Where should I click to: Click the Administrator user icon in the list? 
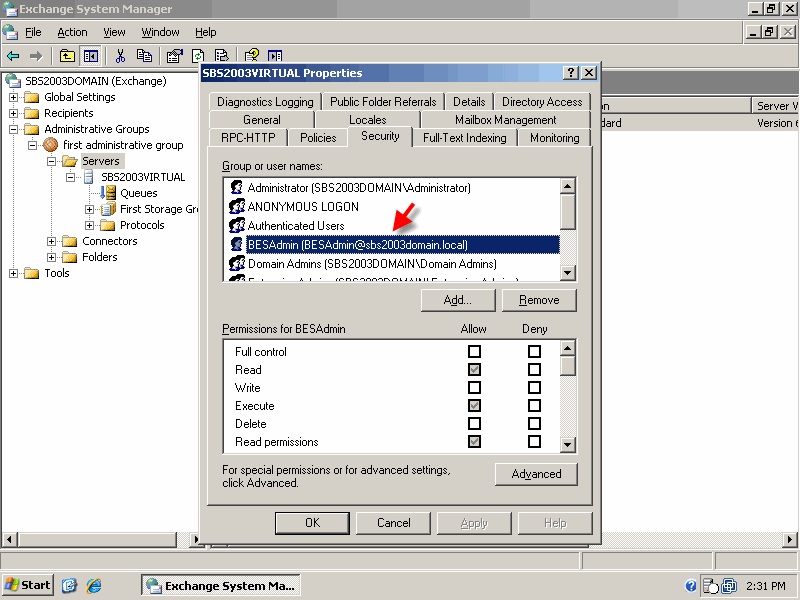[x=237, y=187]
